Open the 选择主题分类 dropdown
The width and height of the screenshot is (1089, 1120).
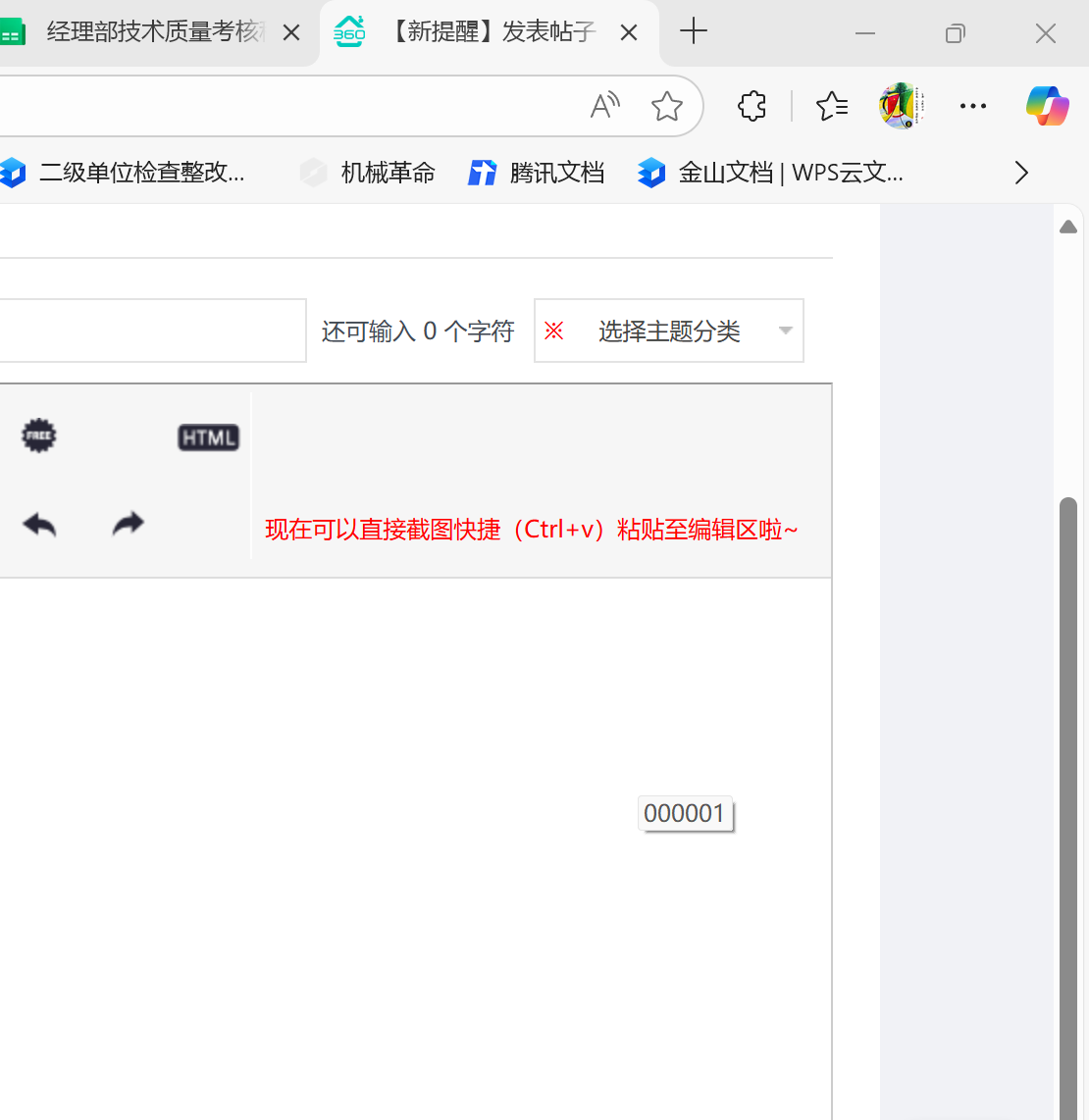[668, 331]
